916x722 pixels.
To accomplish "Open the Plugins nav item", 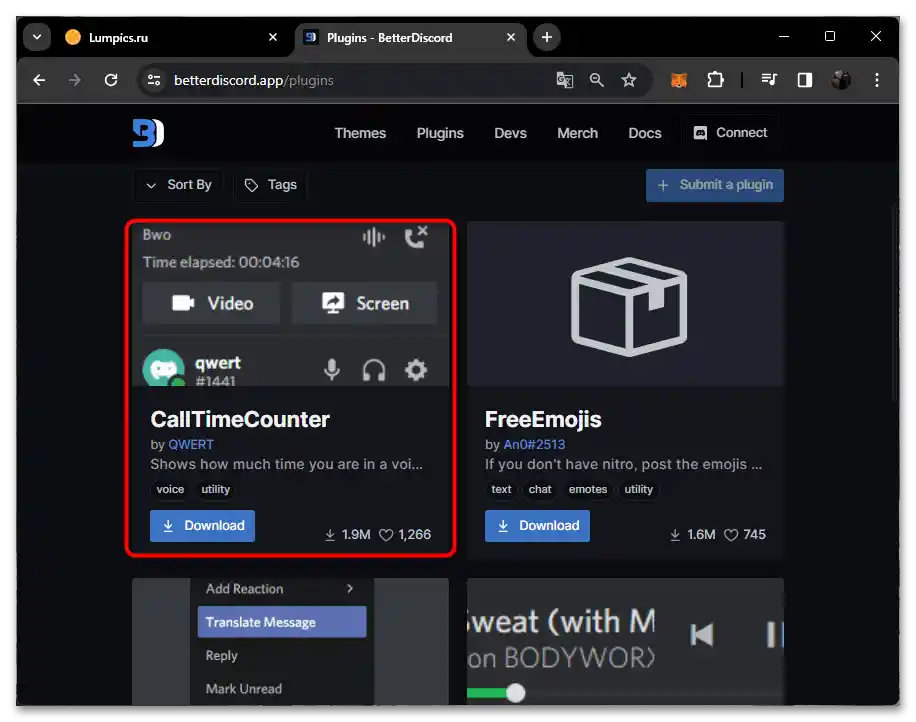I will click(440, 133).
